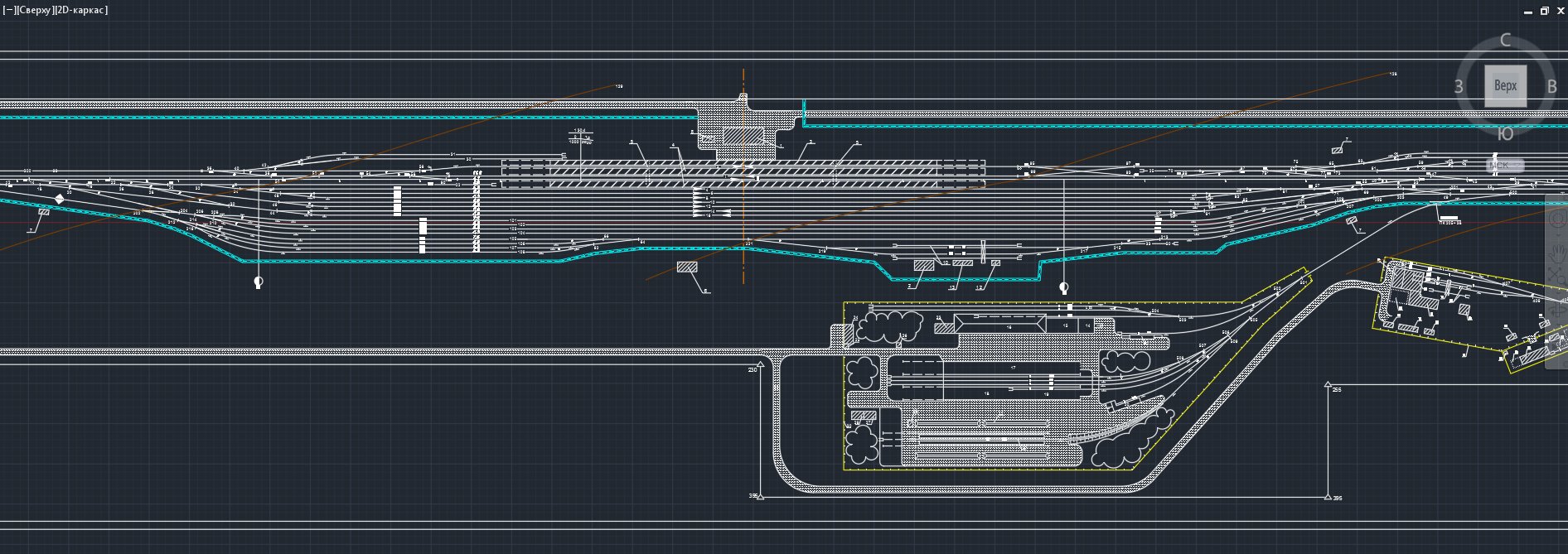Open the 2D-каркас visual style menu

pyautogui.click(x=80, y=10)
